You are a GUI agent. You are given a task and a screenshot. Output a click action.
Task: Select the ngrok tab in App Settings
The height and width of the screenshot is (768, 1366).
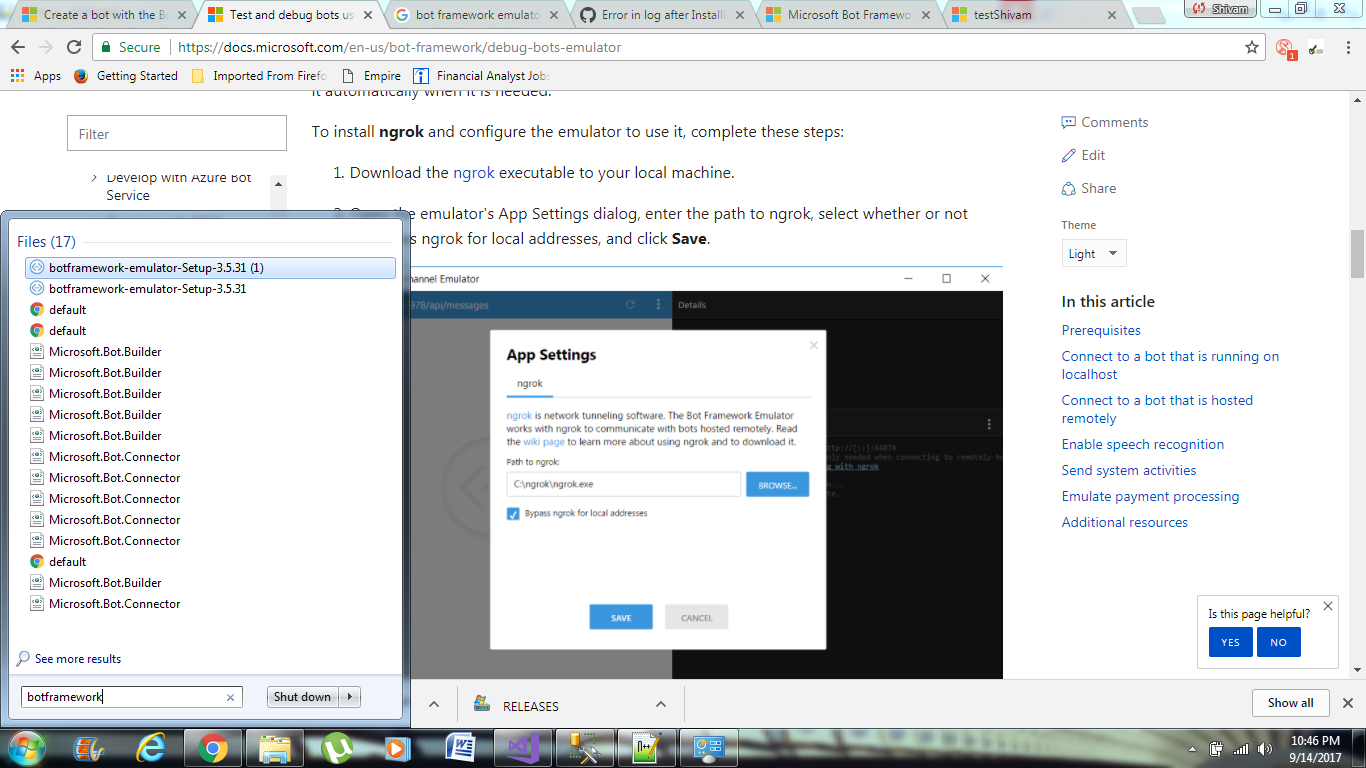tap(529, 383)
